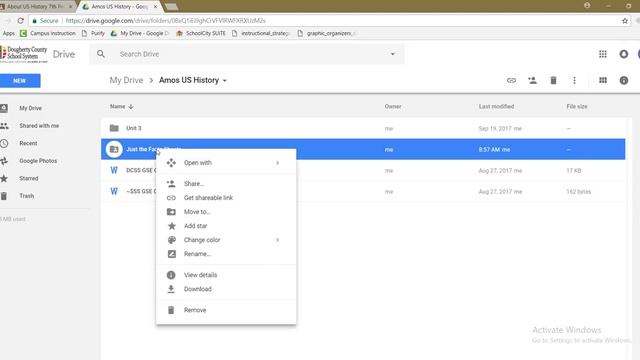Expand Amos US History folder dropdown

pos(224,81)
